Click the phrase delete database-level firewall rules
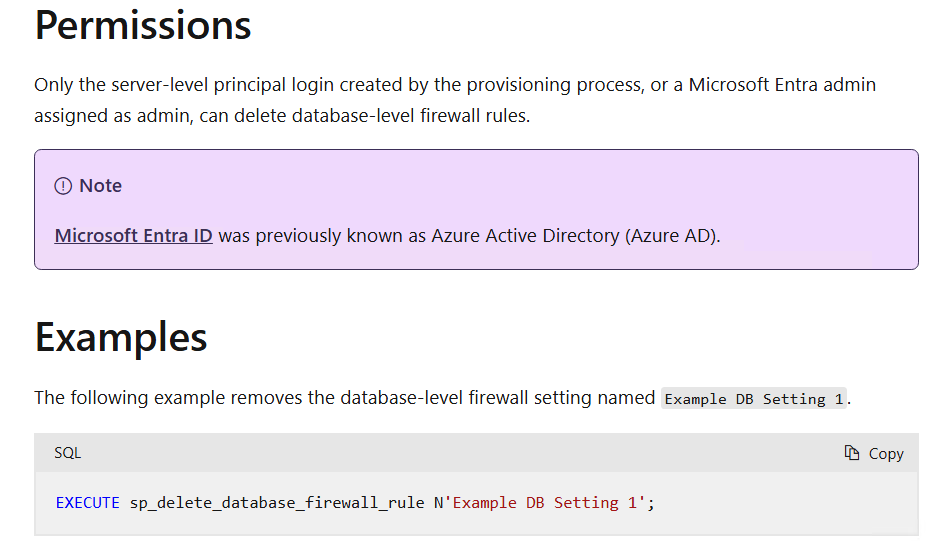Image resolution: width=928 pixels, height=541 pixels. point(381,115)
